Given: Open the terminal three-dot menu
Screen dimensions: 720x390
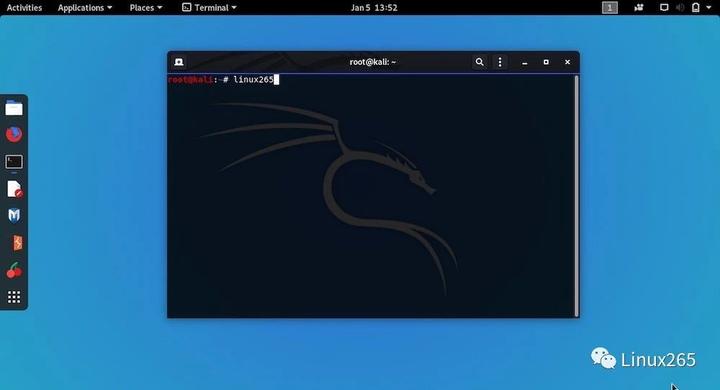Looking at the screenshot, I should 500,62.
